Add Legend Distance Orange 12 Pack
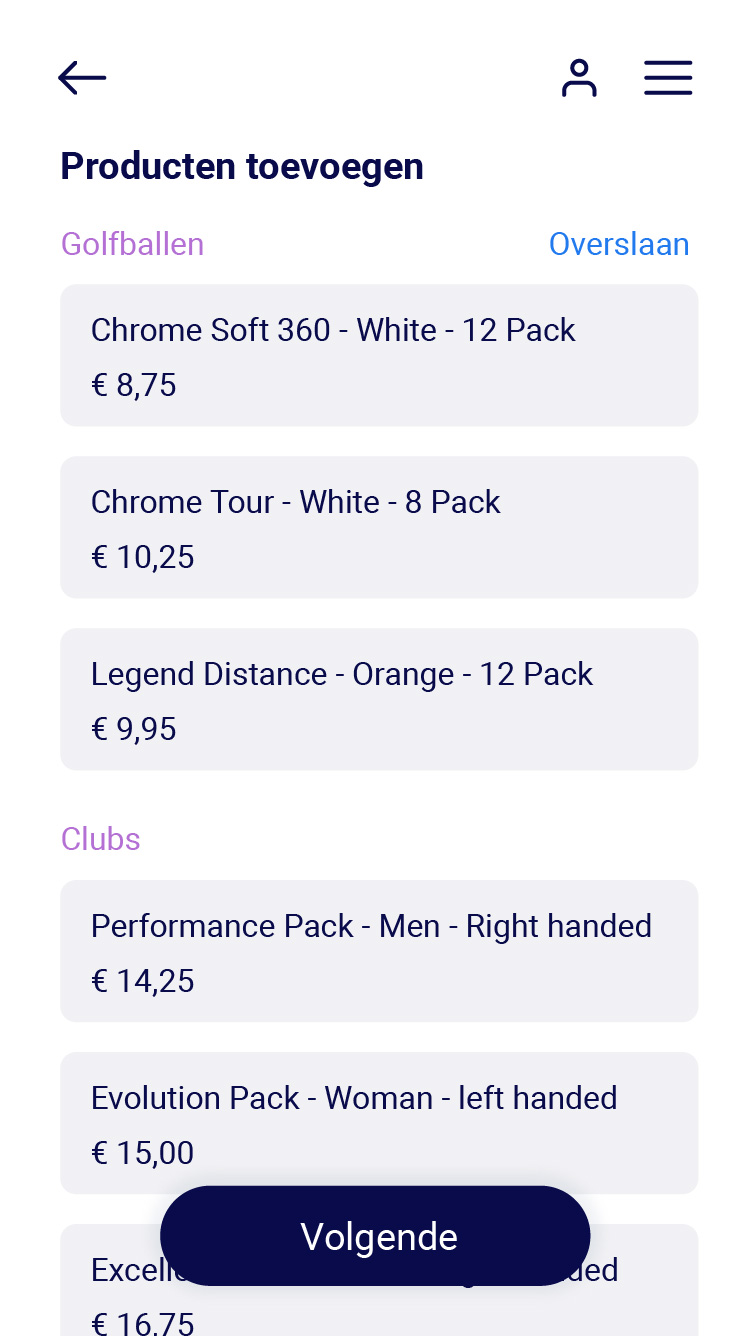751x1336 pixels. click(379, 700)
